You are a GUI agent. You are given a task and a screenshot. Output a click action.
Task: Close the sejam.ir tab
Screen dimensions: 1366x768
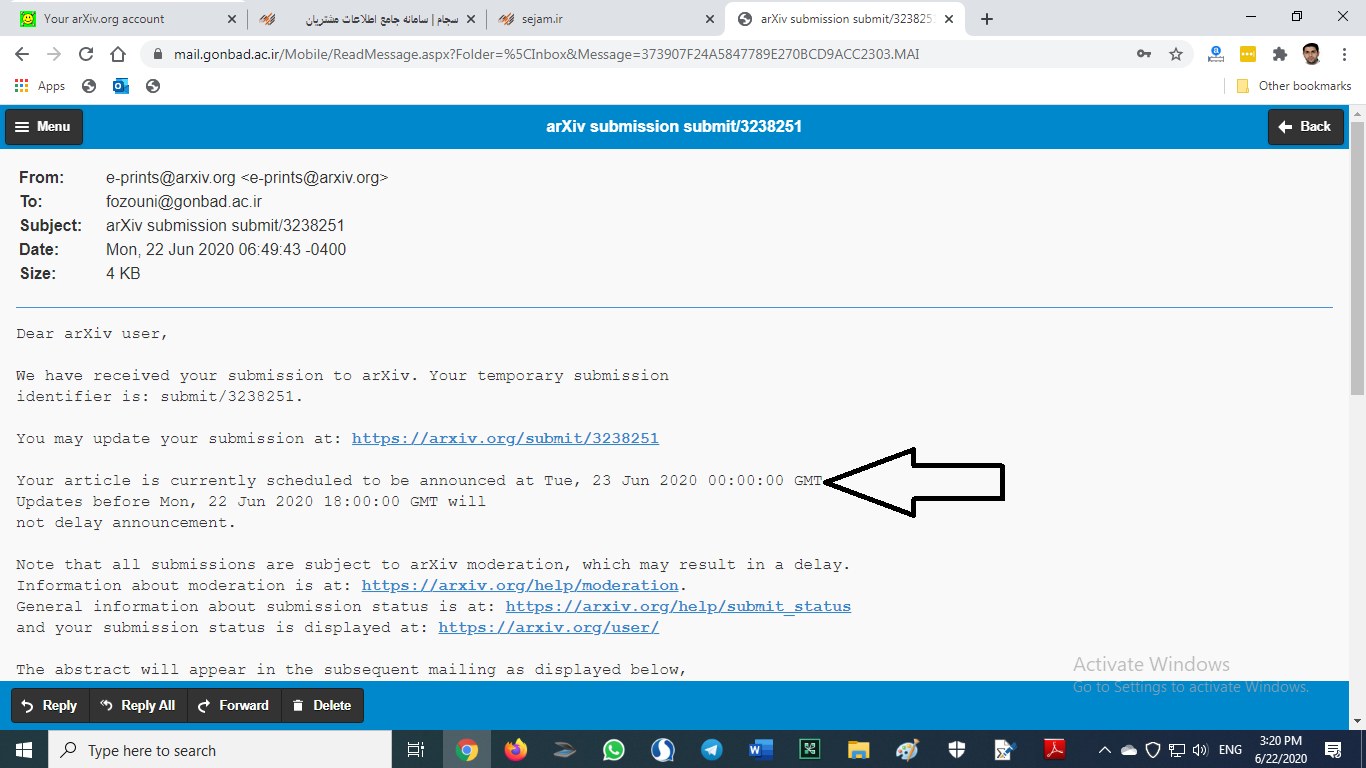coord(709,19)
